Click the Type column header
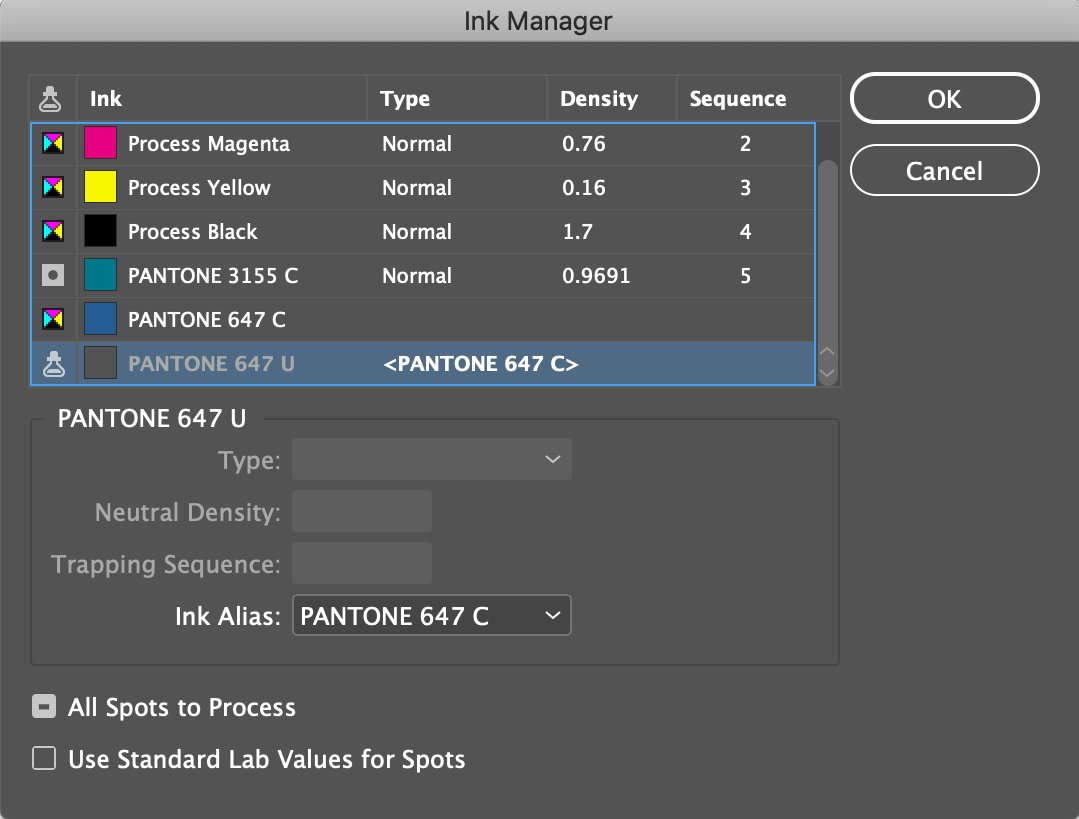The width and height of the screenshot is (1079, 819). 457,98
